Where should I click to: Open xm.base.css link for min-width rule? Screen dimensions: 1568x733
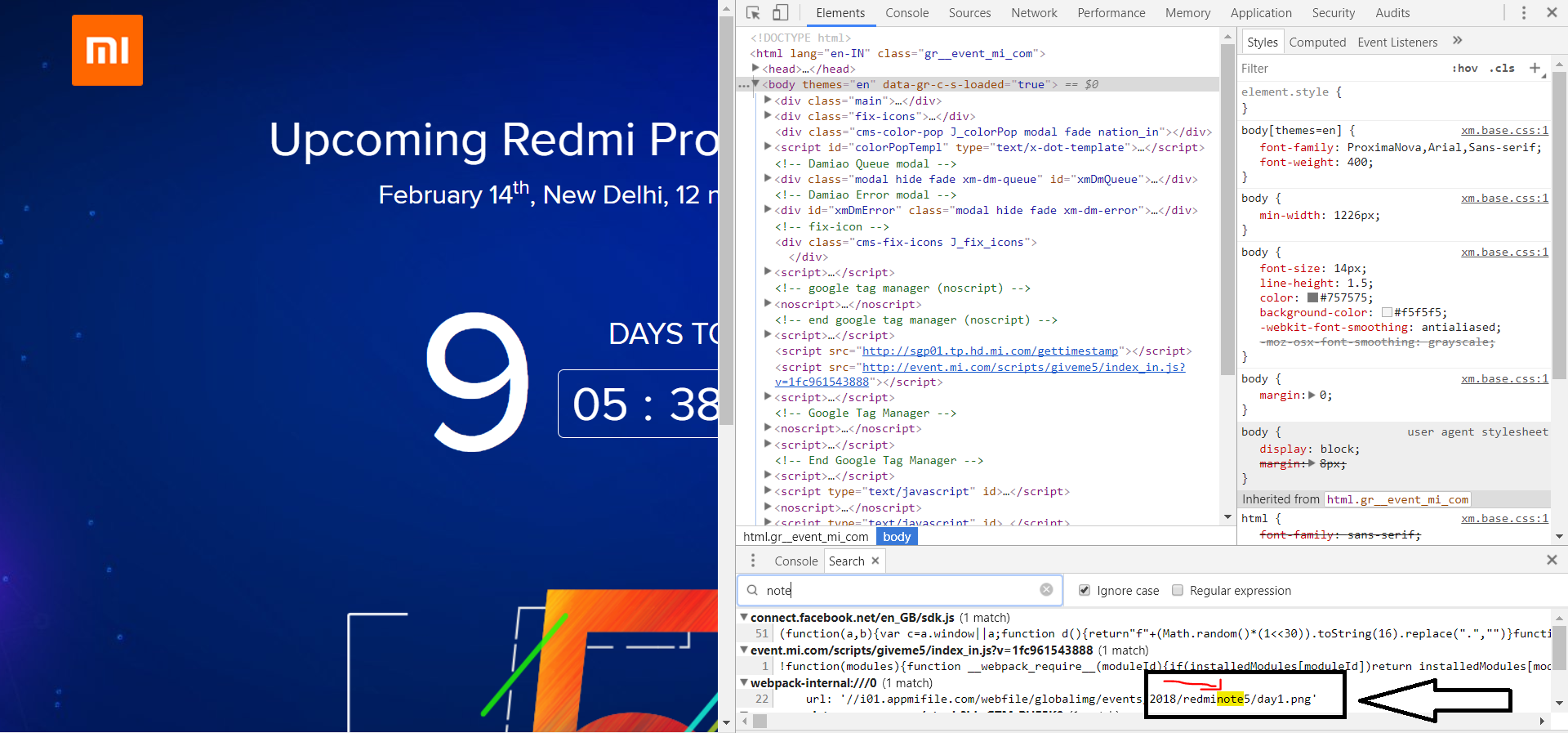[x=1504, y=198]
